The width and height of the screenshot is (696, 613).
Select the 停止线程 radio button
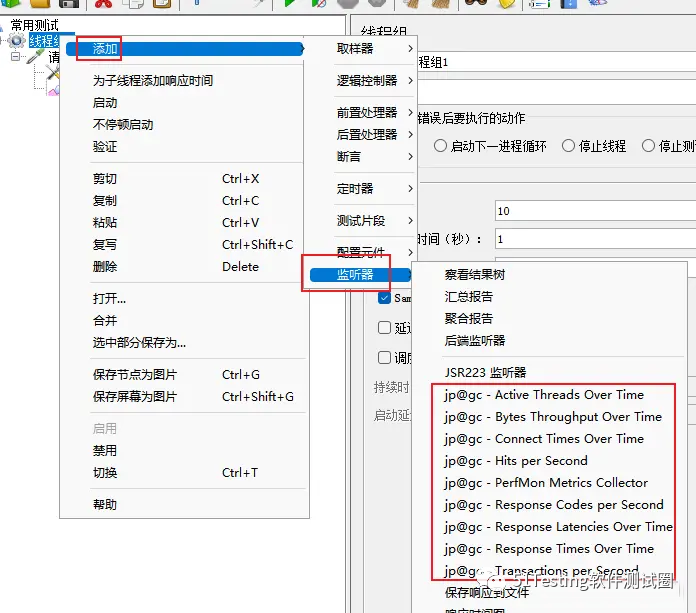tap(568, 146)
